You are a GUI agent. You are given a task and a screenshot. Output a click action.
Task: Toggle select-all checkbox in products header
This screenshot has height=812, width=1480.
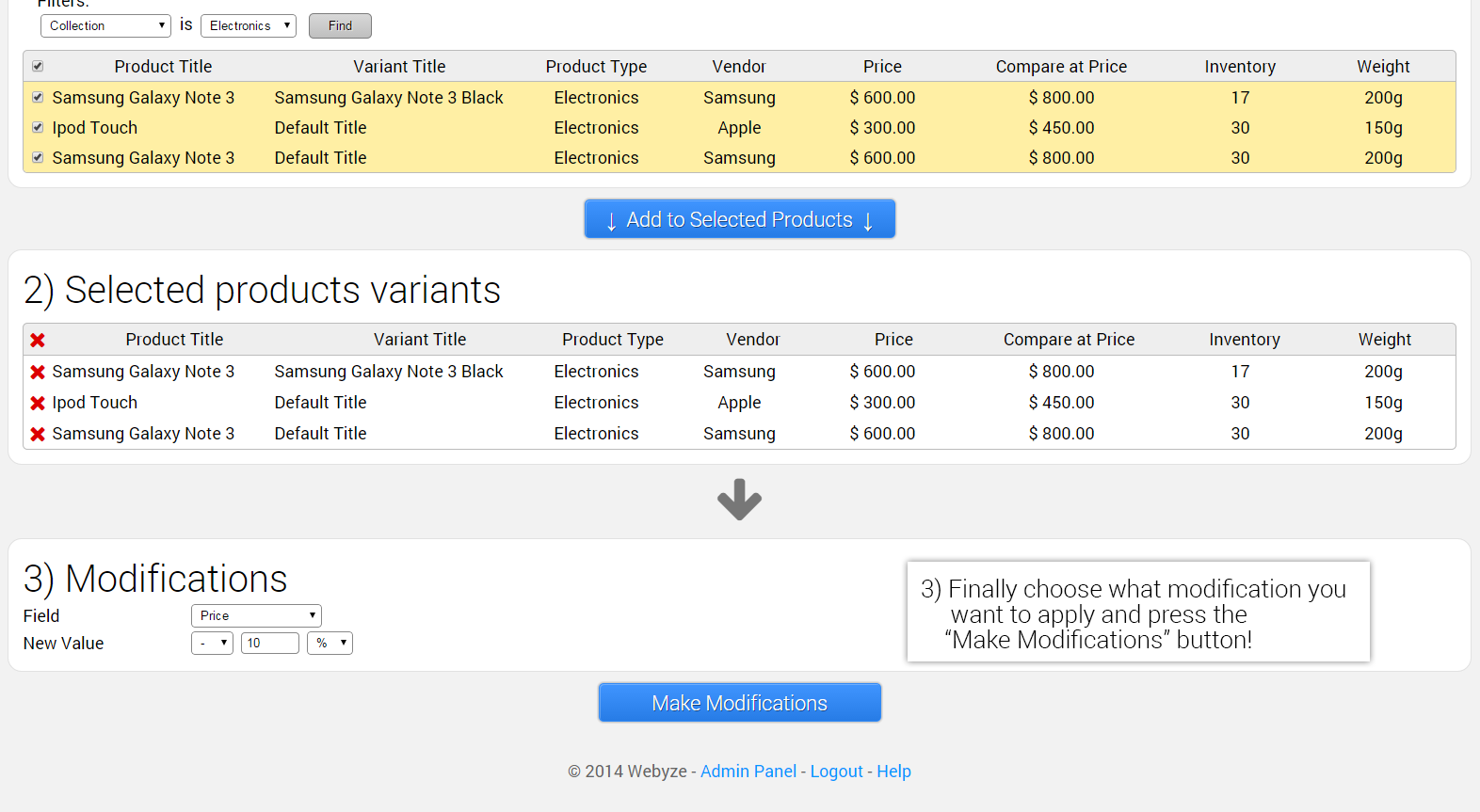(x=38, y=66)
